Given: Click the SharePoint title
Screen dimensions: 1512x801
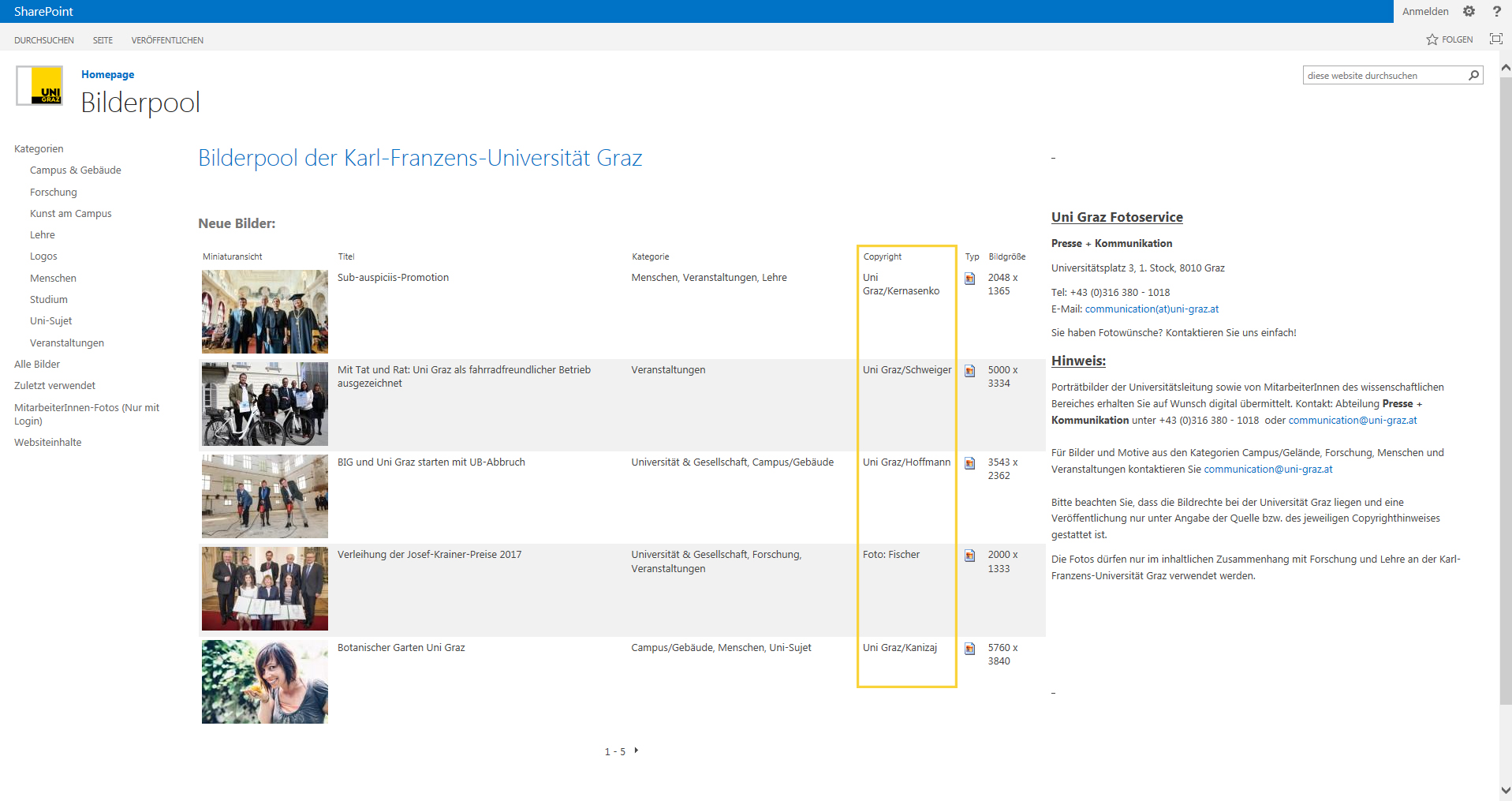Looking at the screenshot, I should 43,11.
